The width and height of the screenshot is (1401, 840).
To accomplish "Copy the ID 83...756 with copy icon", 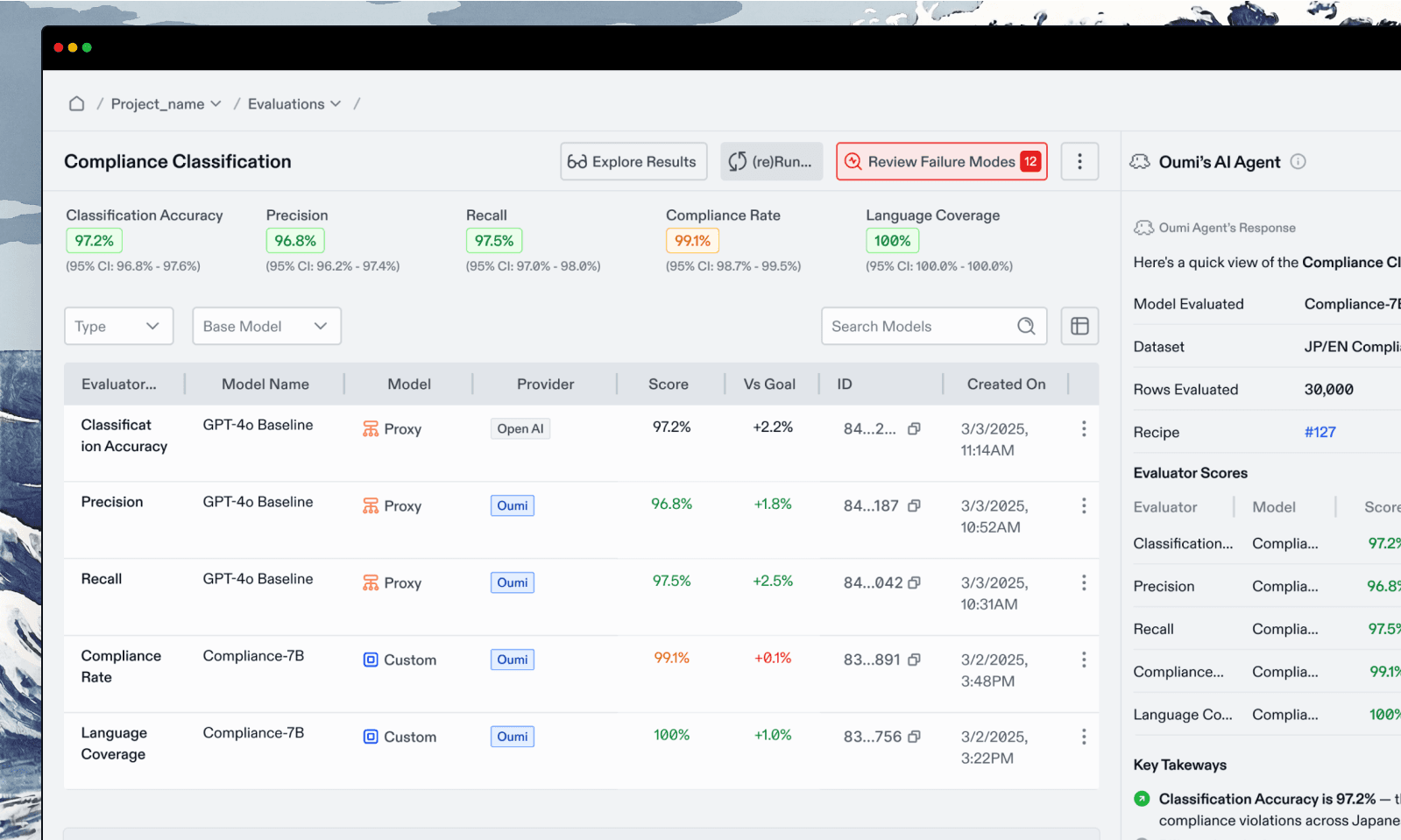I will (x=914, y=737).
